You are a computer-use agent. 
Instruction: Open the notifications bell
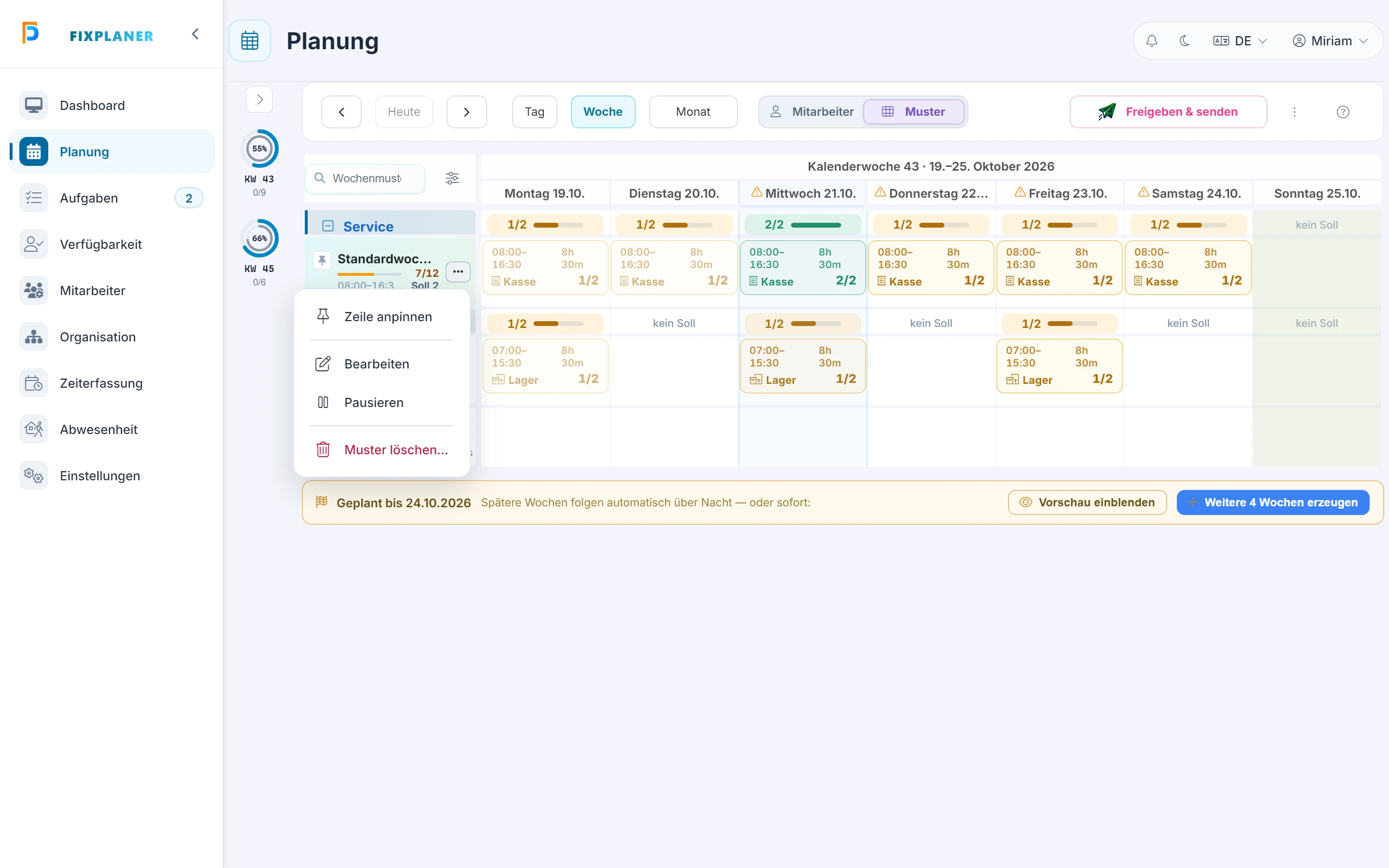pyautogui.click(x=1151, y=41)
